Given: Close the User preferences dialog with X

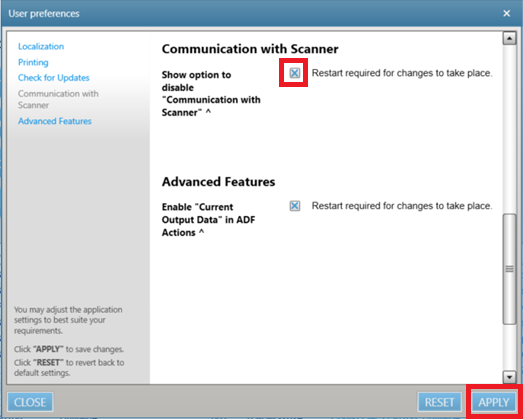Looking at the screenshot, I should tap(506, 13).
